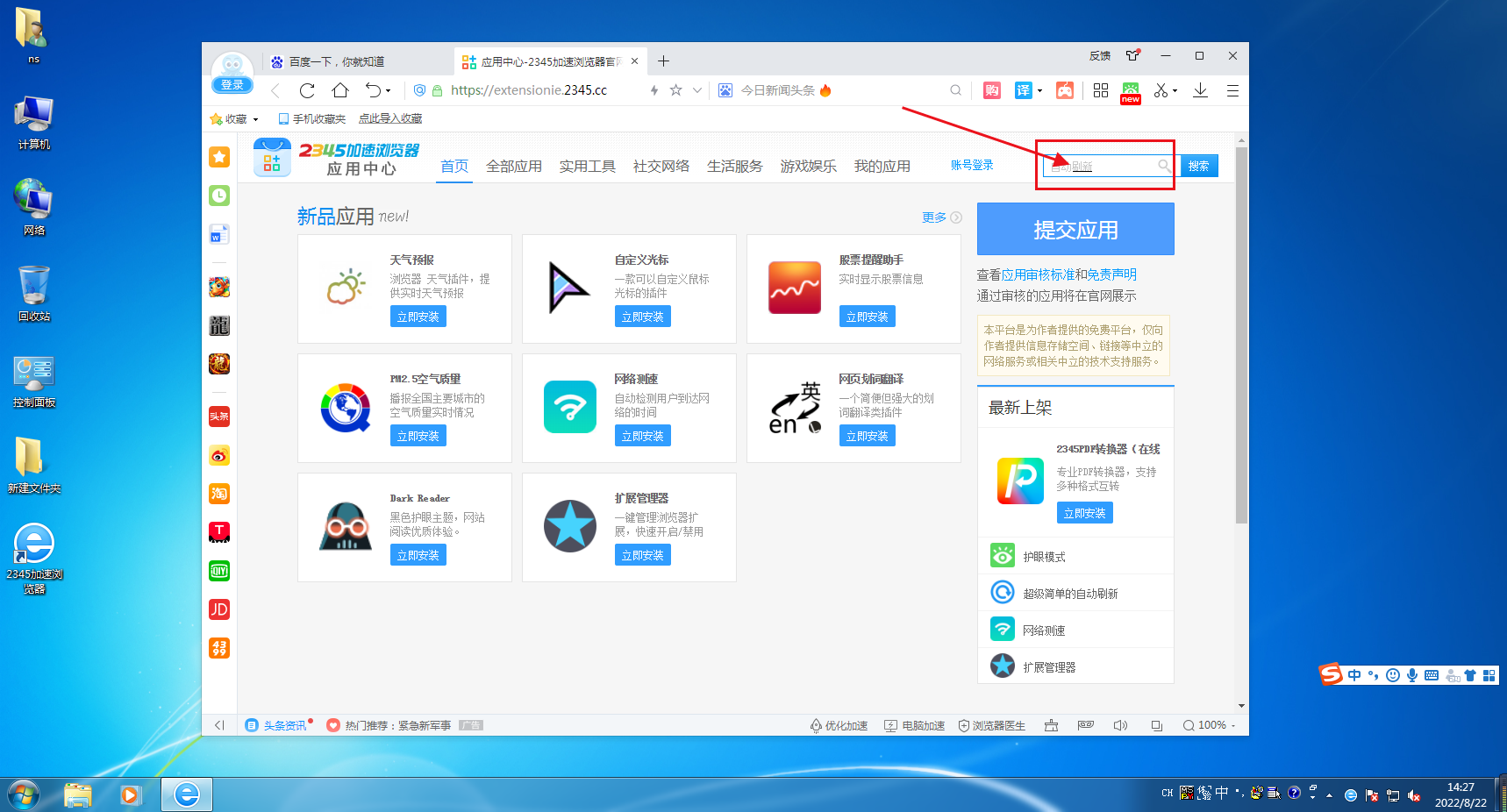Image resolution: width=1507 pixels, height=812 pixels.
Task: Open JD icon in the sidebar
Action: [x=219, y=609]
